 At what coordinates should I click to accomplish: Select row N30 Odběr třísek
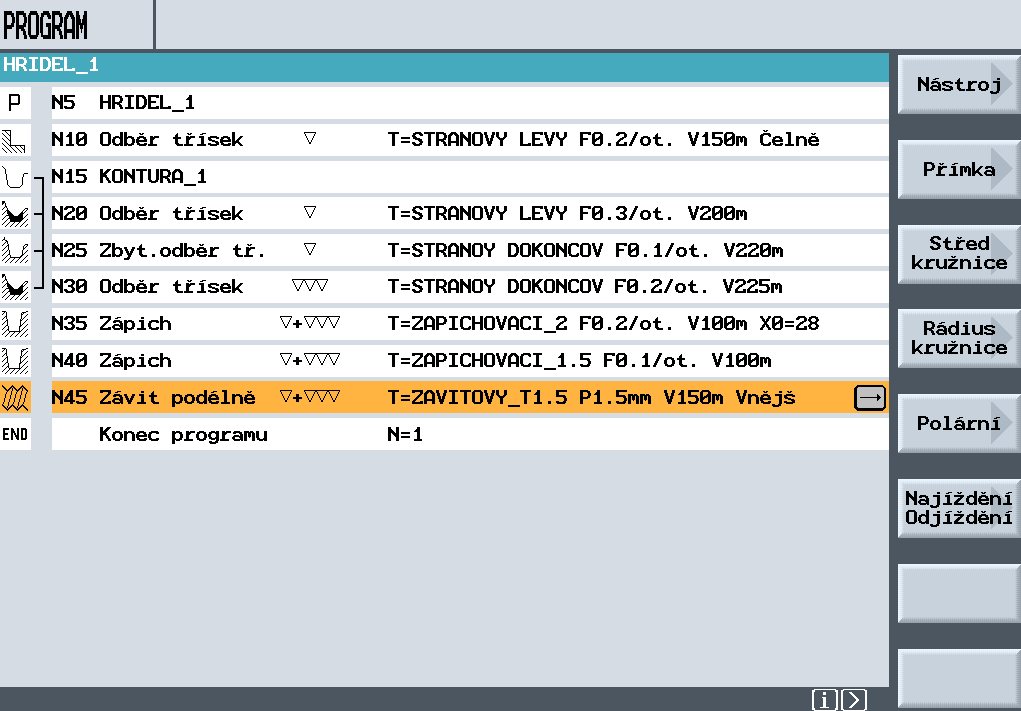469,286
